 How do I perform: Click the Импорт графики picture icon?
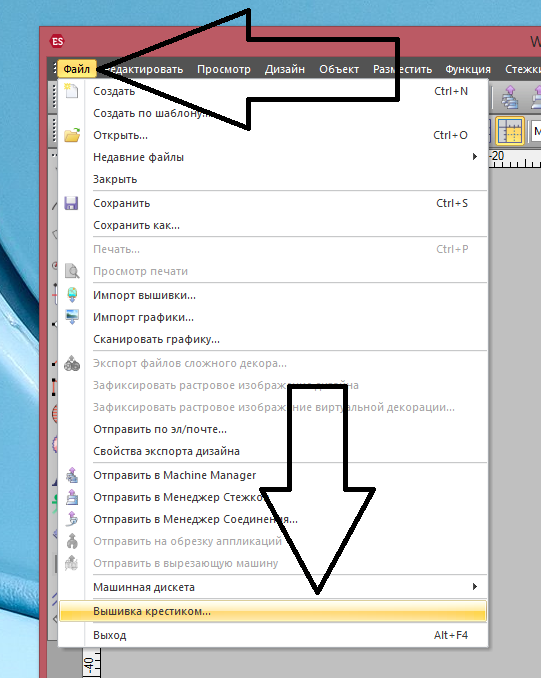click(x=72, y=317)
